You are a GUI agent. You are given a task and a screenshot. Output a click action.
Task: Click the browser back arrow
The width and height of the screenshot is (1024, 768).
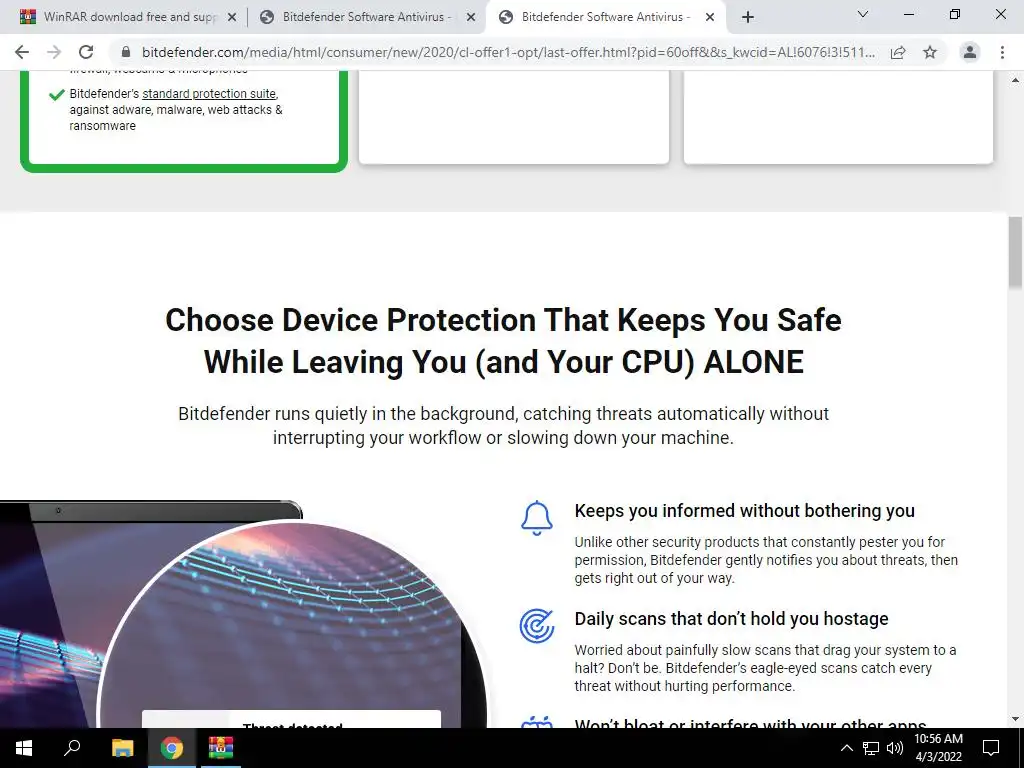pos(22,52)
